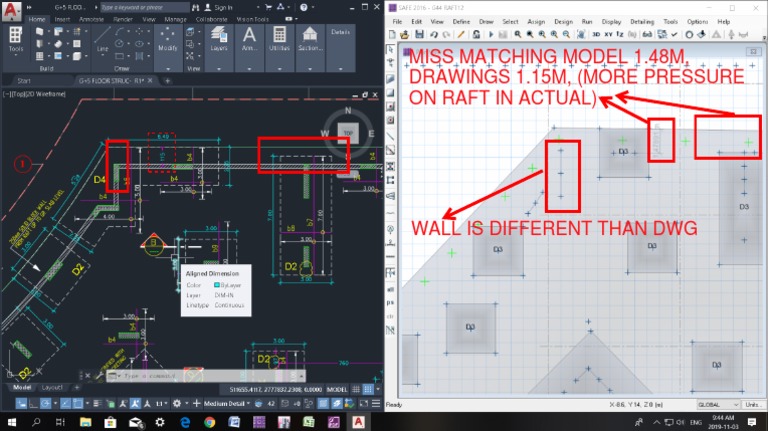Switch to 3D view in SAFE
The image size is (768, 431).
tap(596, 34)
